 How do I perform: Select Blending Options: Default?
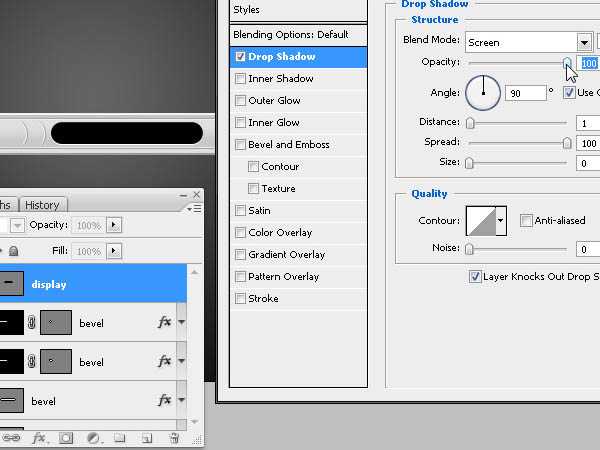pos(290,34)
